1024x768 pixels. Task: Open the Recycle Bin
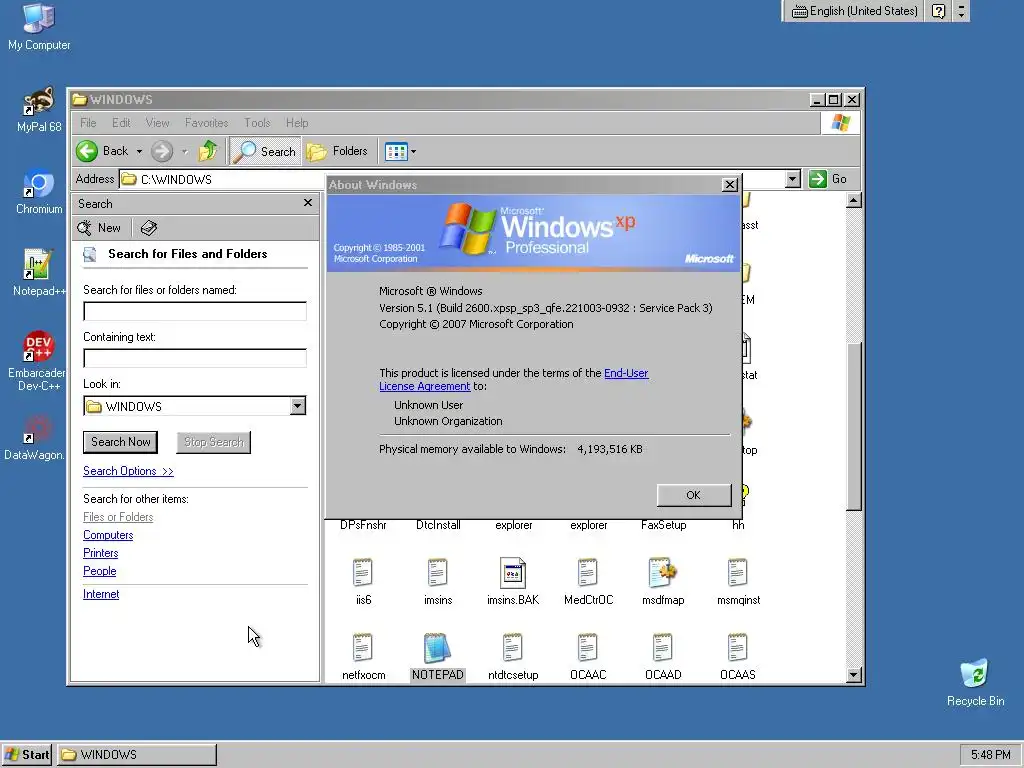click(x=975, y=682)
